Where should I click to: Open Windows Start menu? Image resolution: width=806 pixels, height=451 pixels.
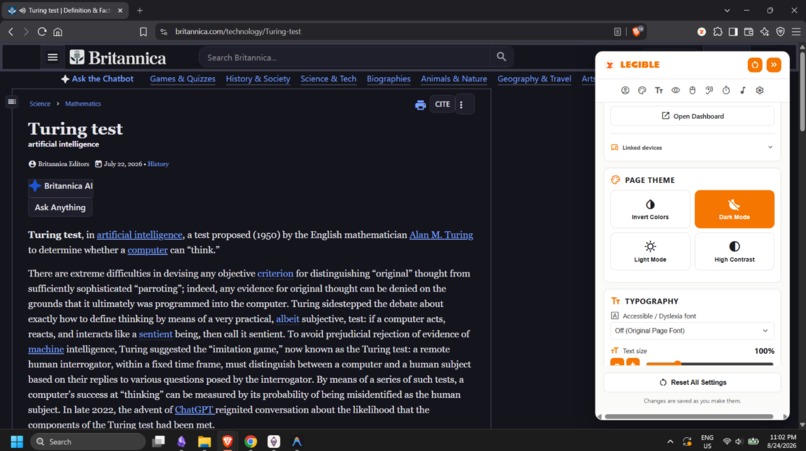(16, 442)
